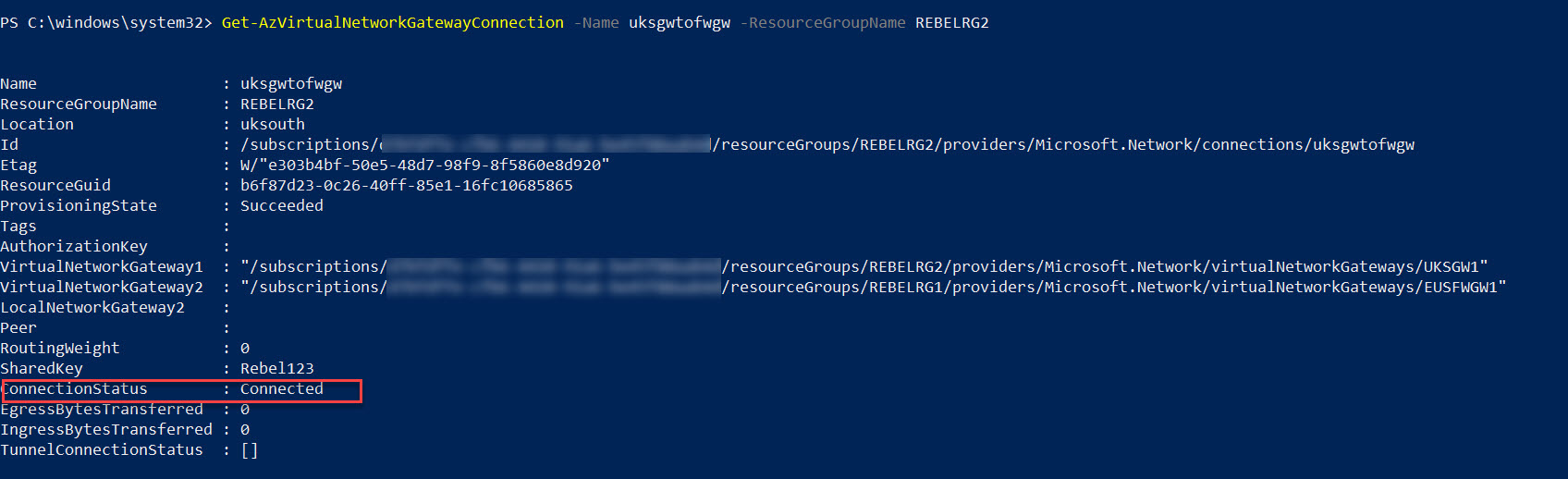Image resolution: width=1568 pixels, height=479 pixels.
Task: Click the PS C:\windows\system32> prompt
Action: 106,23
